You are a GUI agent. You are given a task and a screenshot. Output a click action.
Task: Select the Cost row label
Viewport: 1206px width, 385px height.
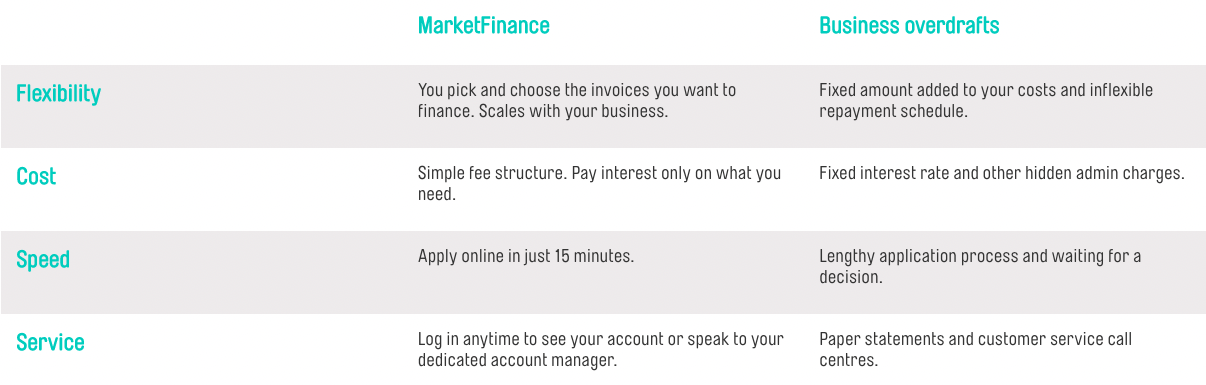(x=36, y=177)
